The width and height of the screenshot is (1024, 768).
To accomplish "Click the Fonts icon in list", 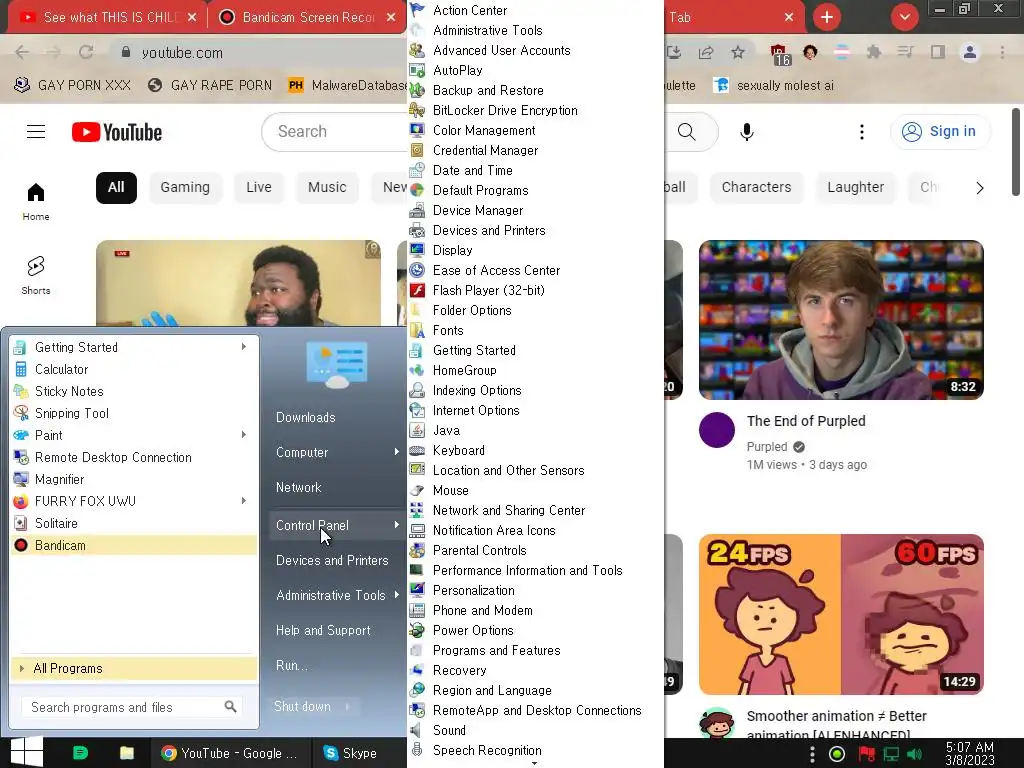I will [x=417, y=330].
